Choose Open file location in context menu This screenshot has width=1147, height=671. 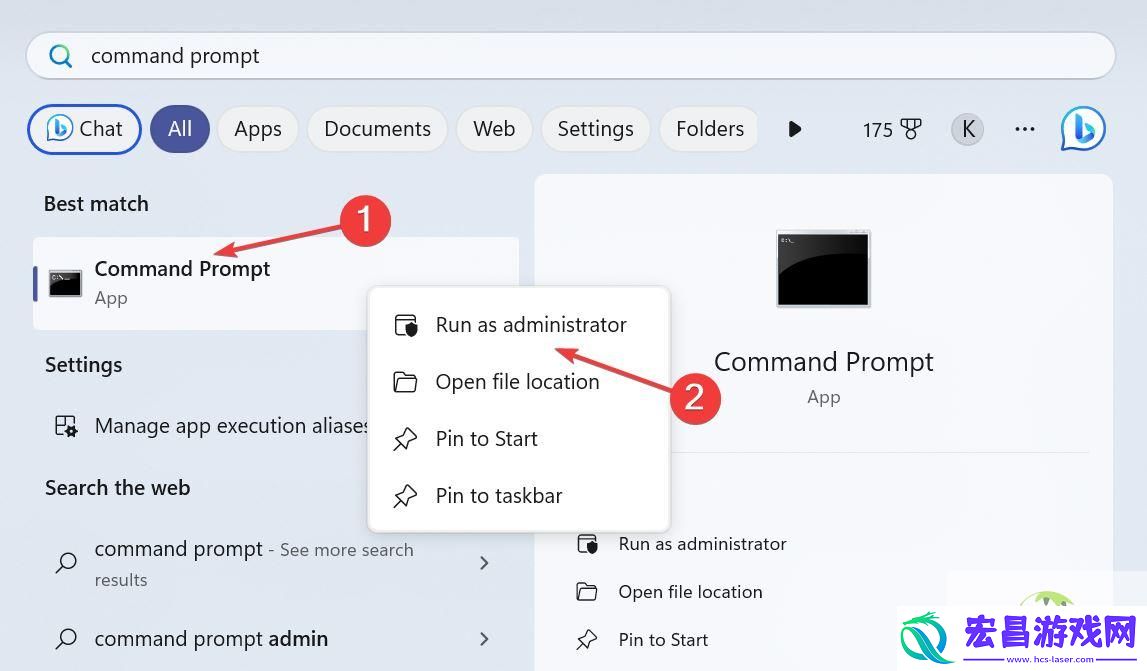519,382
